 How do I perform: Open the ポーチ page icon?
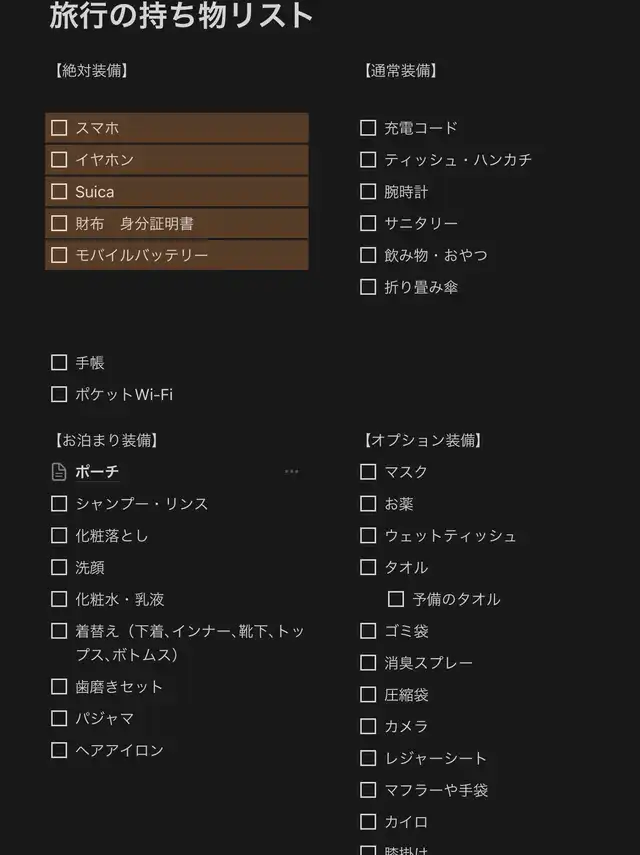(x=59, y=472)
